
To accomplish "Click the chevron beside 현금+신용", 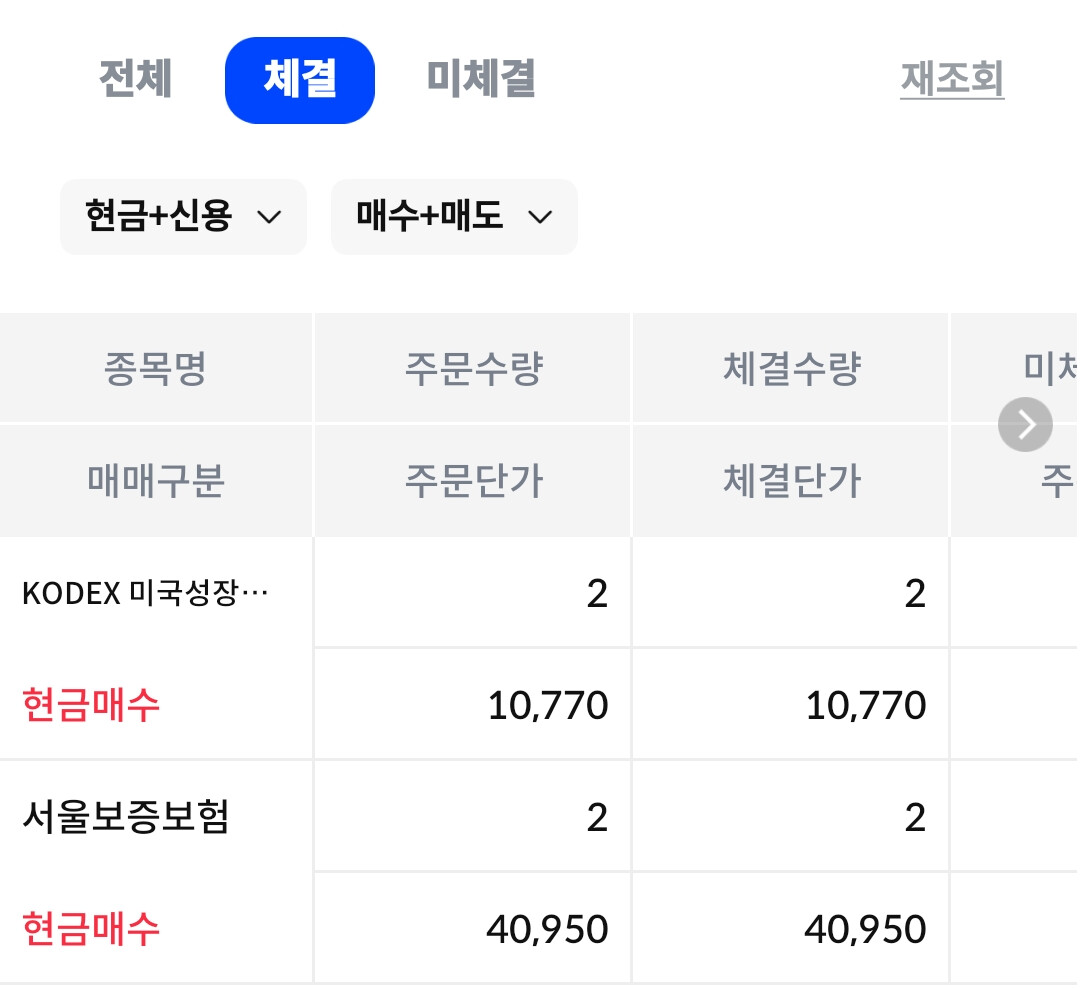I will click(x=269, y=218).
